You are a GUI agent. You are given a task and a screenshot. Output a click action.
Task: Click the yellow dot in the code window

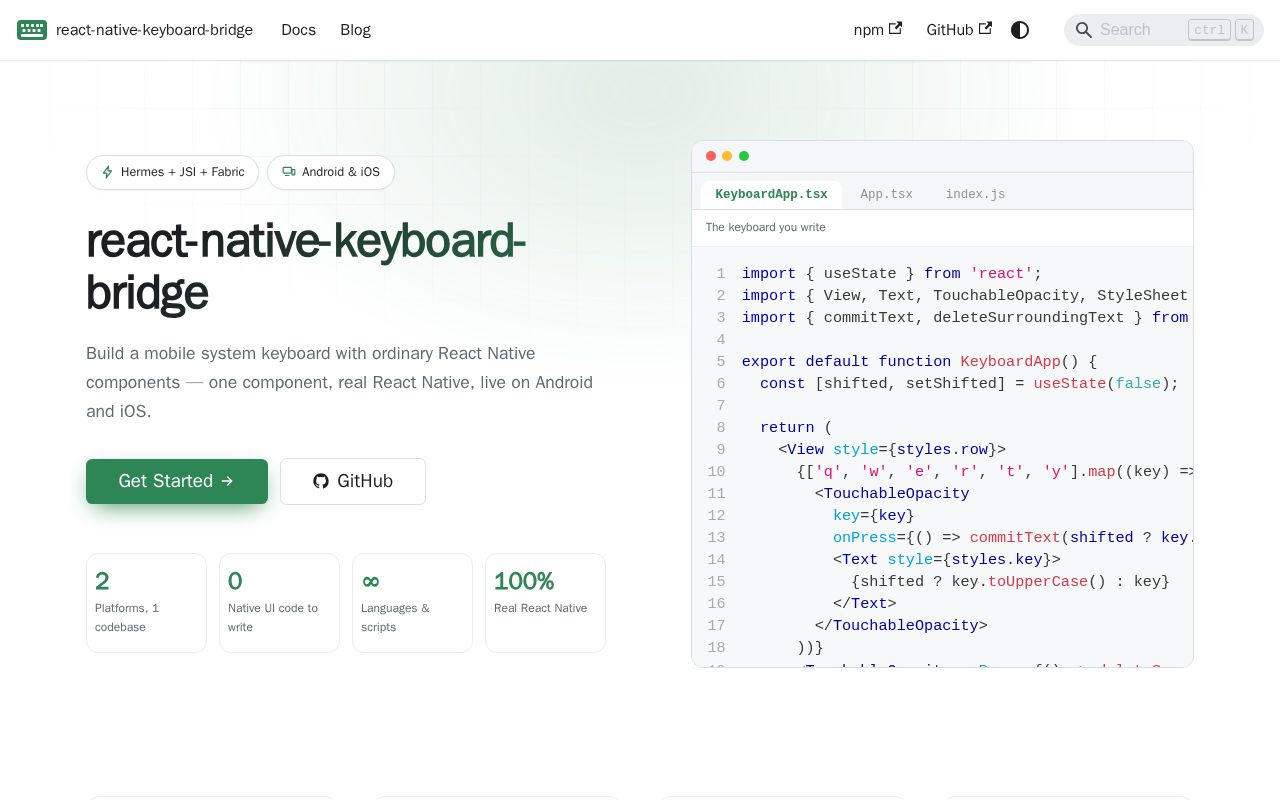[727, 156]
